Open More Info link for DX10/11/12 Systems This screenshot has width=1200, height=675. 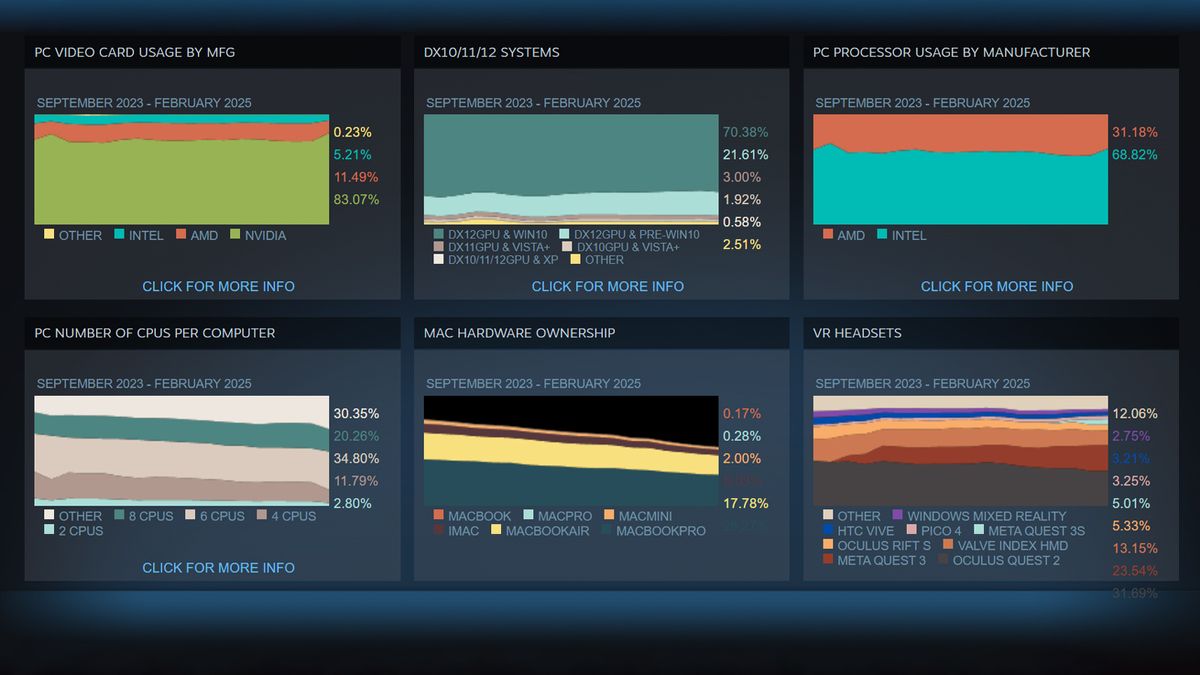(x=607, y=286)
